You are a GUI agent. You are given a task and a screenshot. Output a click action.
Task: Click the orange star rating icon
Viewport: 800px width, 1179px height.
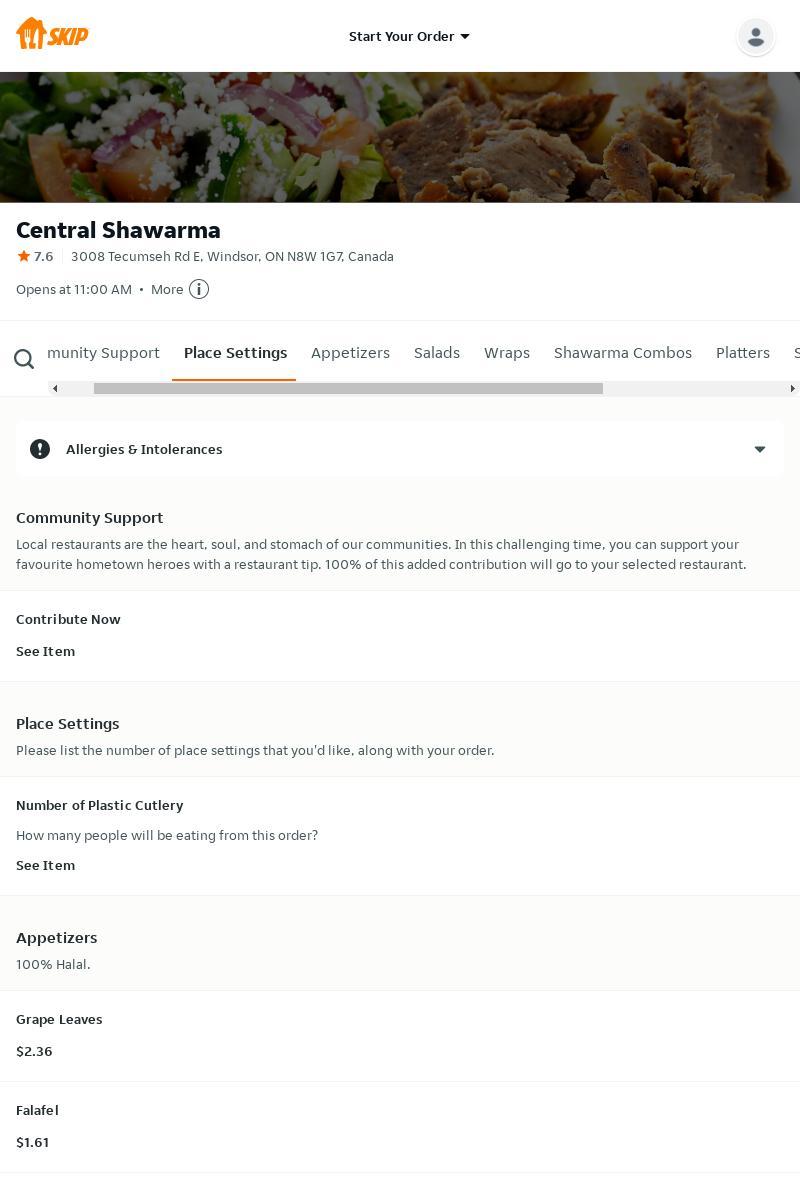(x=24, y=256)
